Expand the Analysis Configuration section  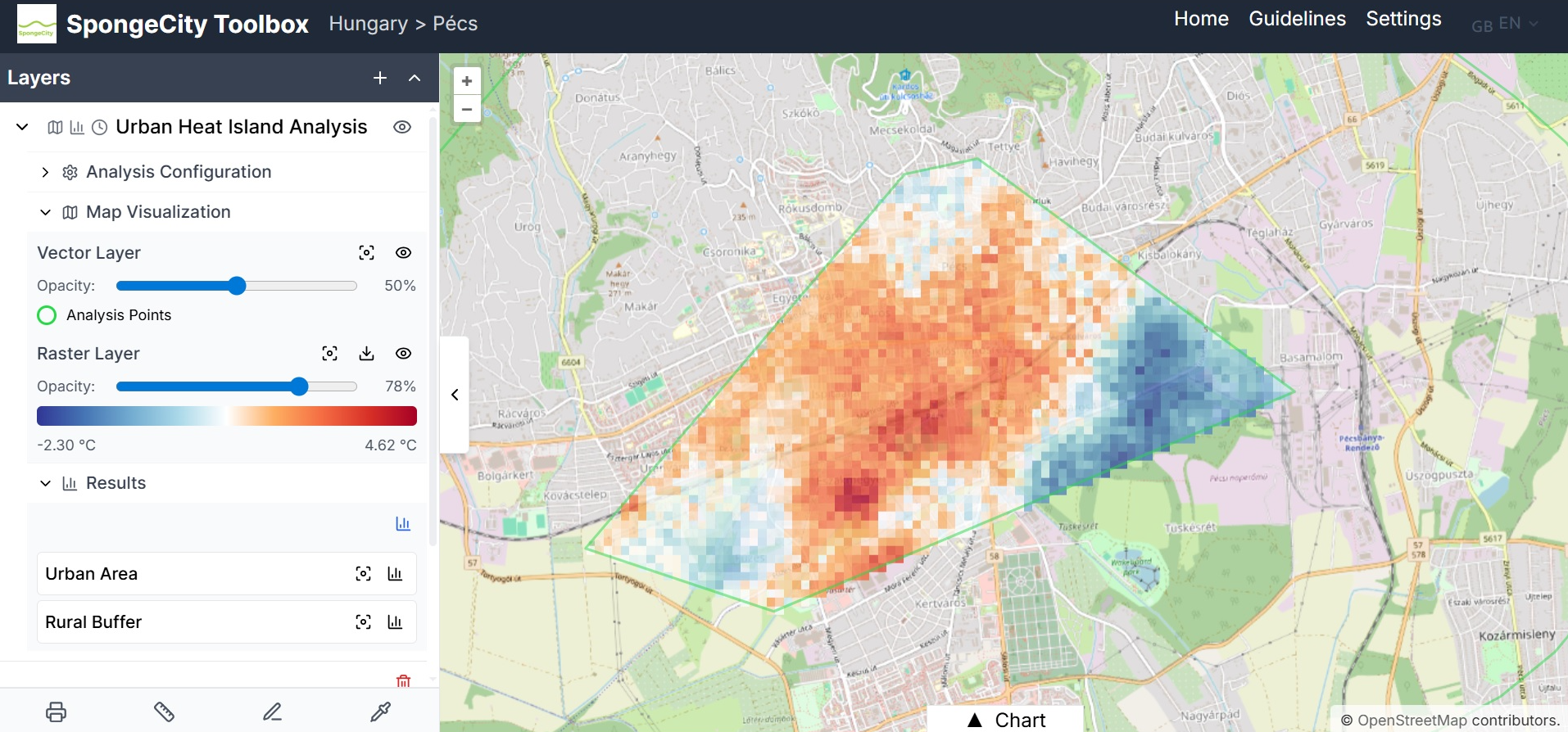click(x=46, y=172)
